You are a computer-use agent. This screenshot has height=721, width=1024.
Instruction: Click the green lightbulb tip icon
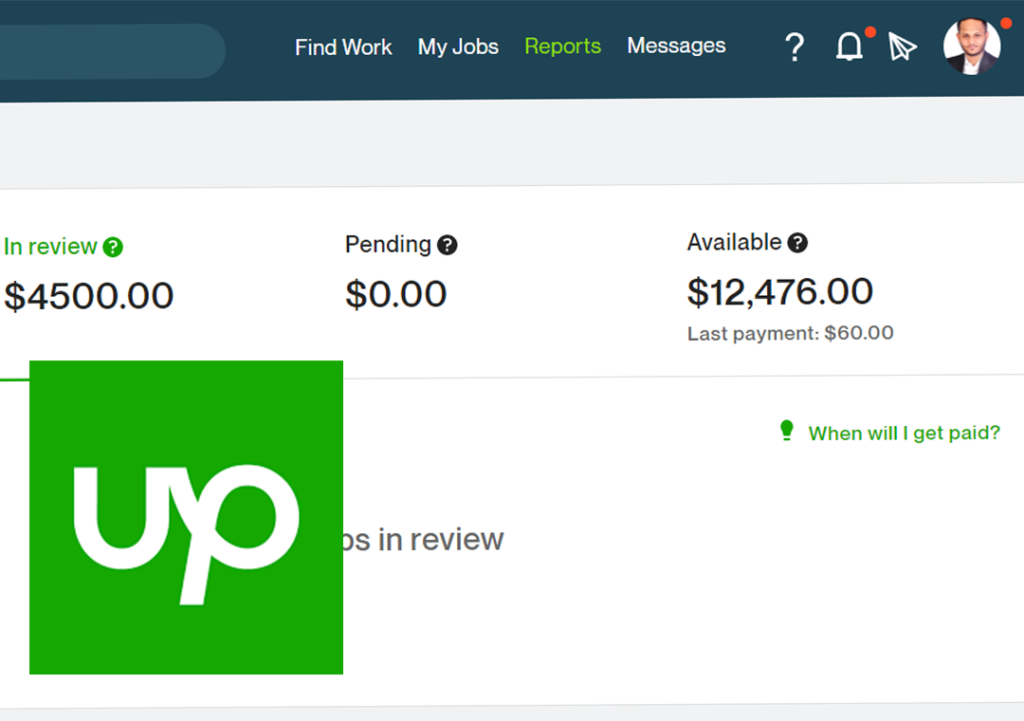[x=787, y=431]
